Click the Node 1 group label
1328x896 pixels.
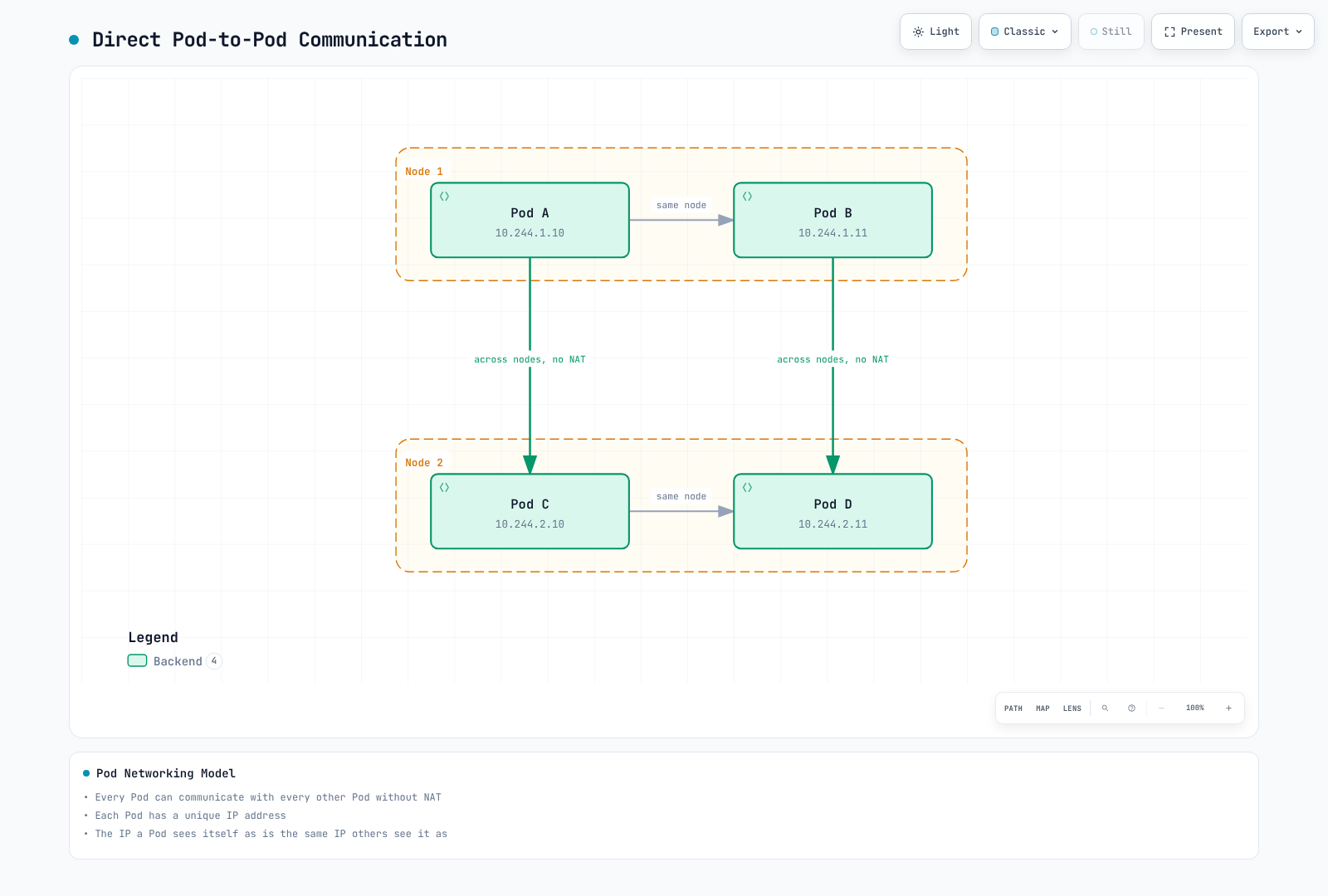point(424,172)
